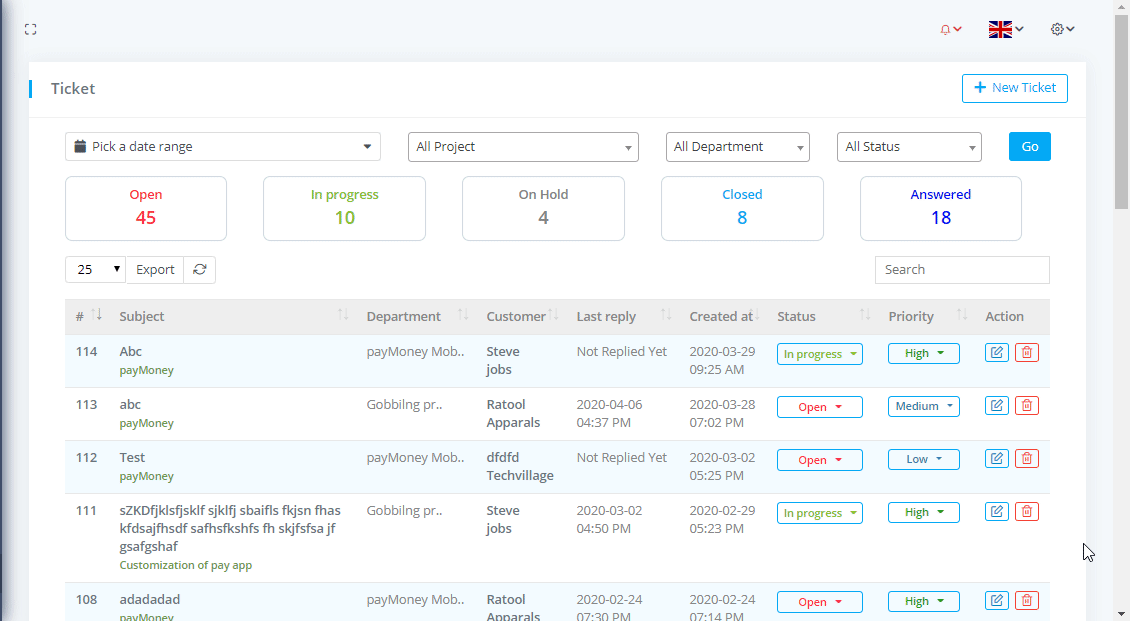Edit ticket 114 using the pencil icon
1130x621 pixels.
click(x=997, y=352)
